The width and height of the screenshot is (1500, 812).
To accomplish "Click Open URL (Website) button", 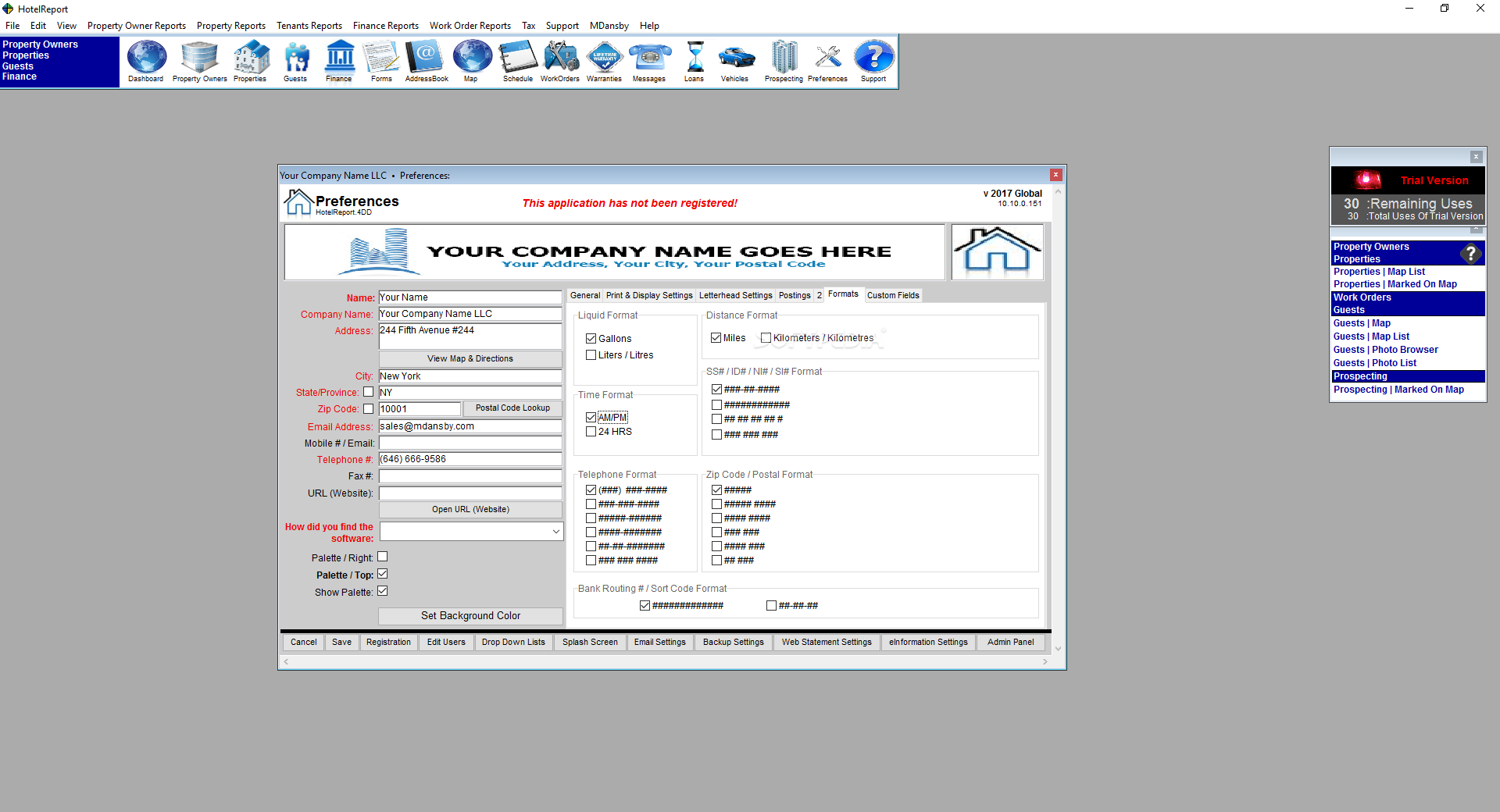I will point(470,510).
